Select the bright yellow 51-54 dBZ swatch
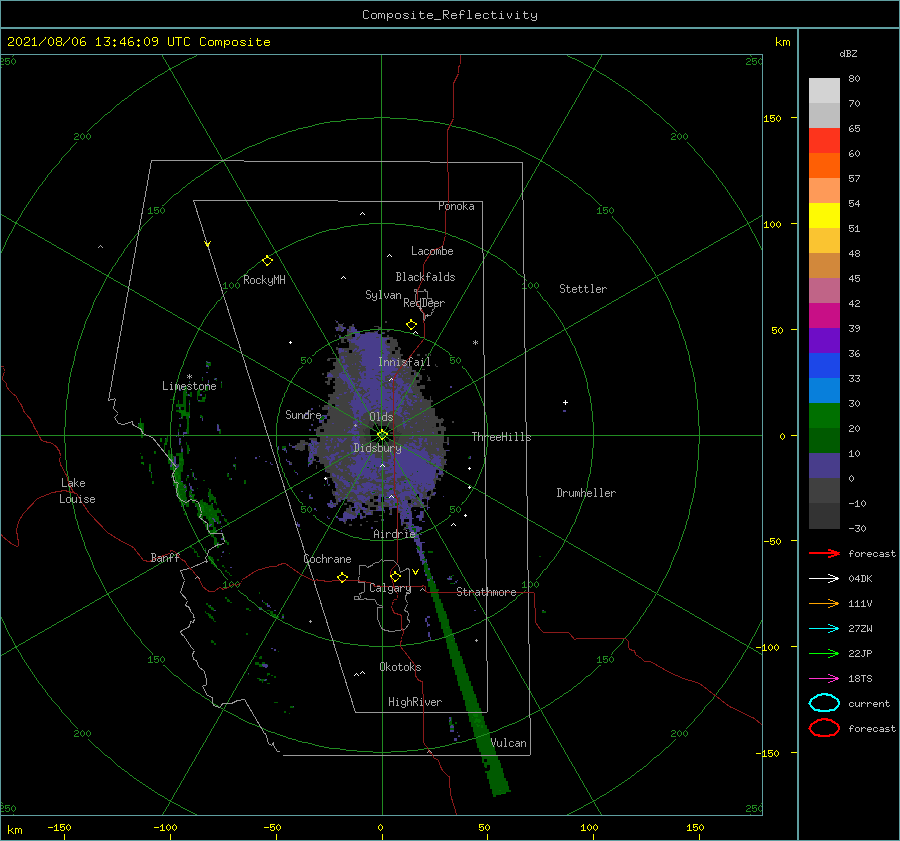The width and height of the screenshot is (900, 841). tap(824, 216)
